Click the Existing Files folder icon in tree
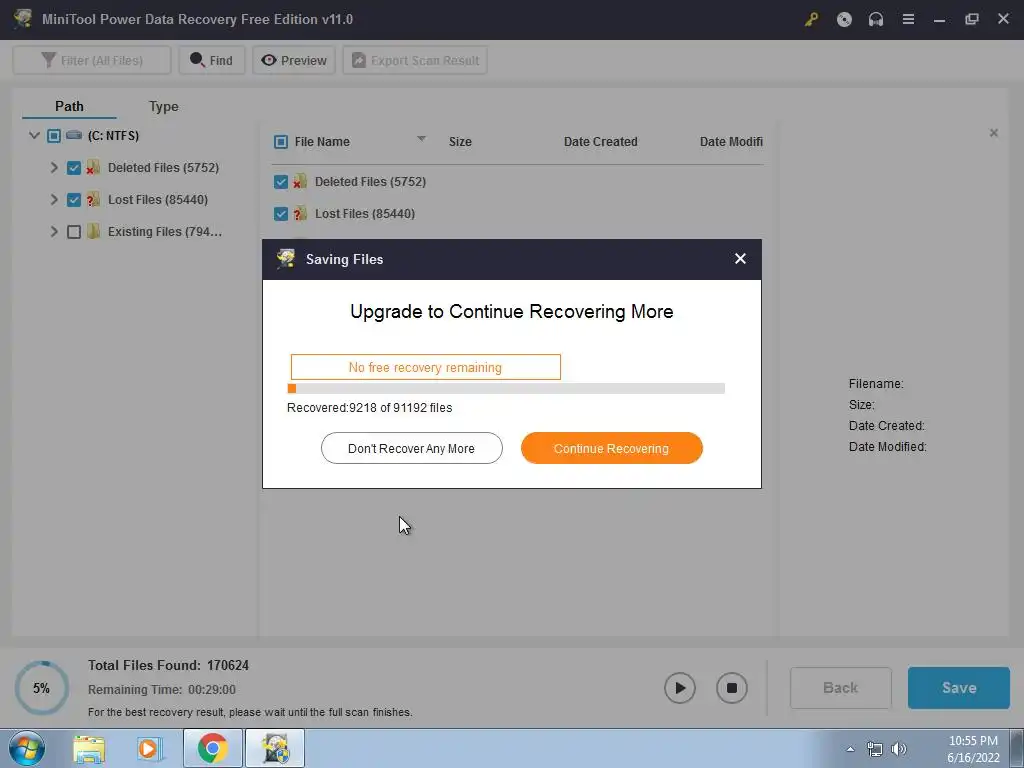This screenshot has width=1024, height=768. (x=93, y=231)
